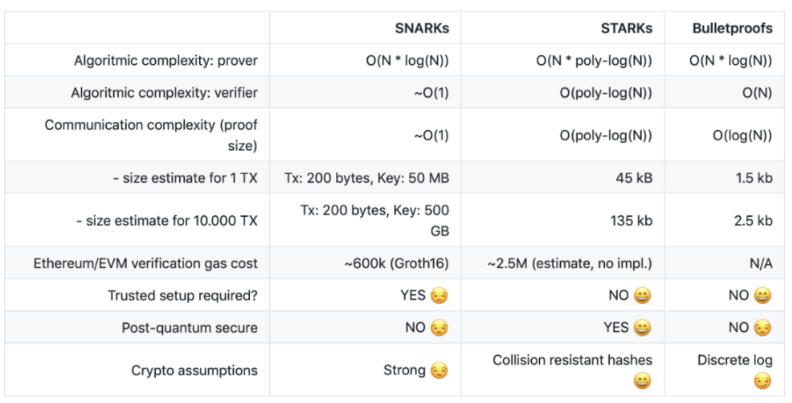The image size is (792, 403).
Task: Select the STARKs column header
Action: pyautogui.click(x=626, y=28)
